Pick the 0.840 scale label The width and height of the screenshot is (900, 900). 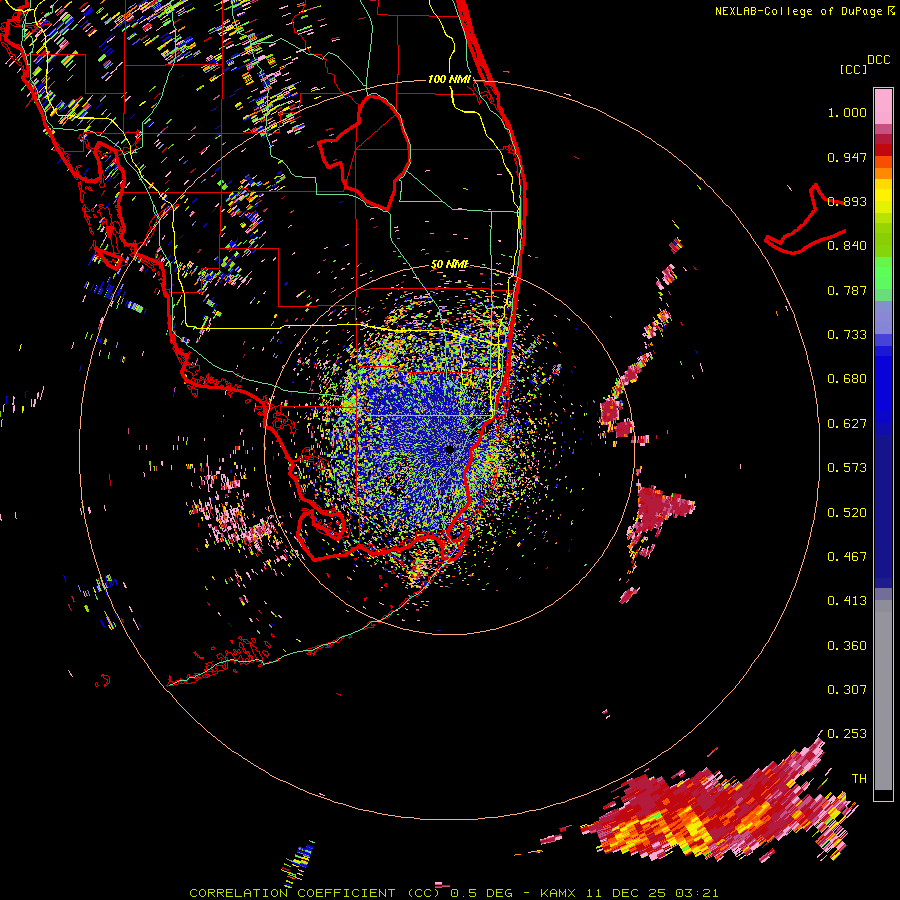[847, 246]
